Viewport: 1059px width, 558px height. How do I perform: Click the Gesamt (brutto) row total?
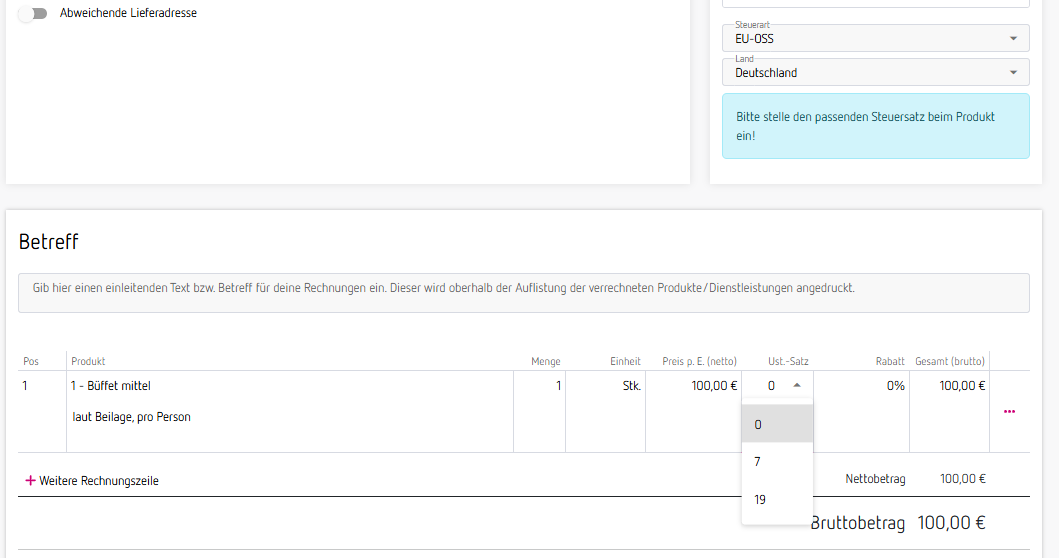tap(962, 386)
